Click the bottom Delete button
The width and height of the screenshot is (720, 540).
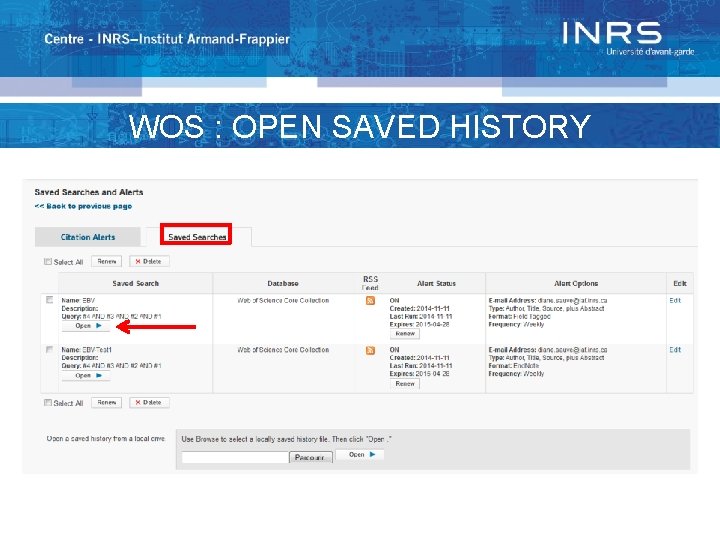click(149, 402)
